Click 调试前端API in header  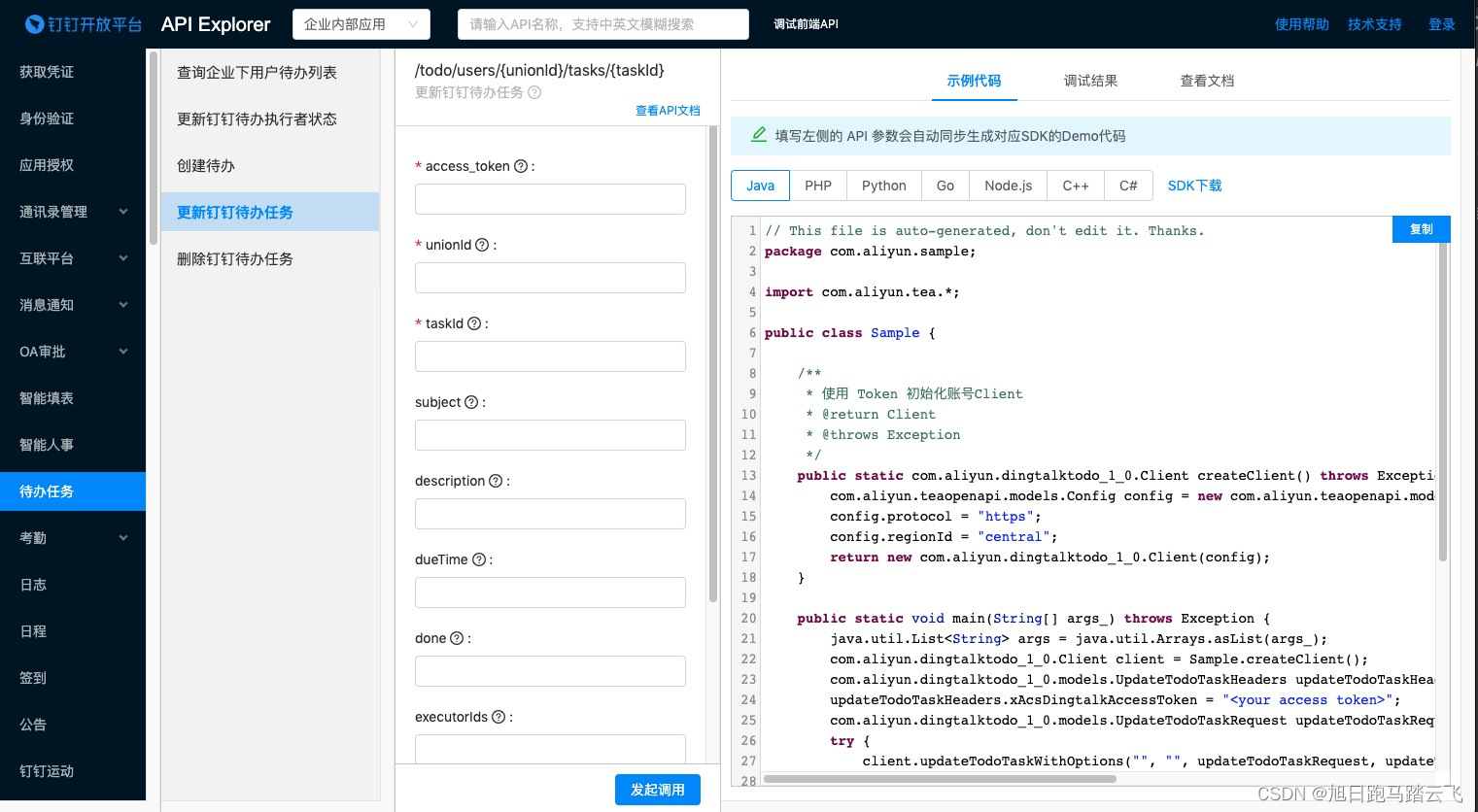(806, 24)
